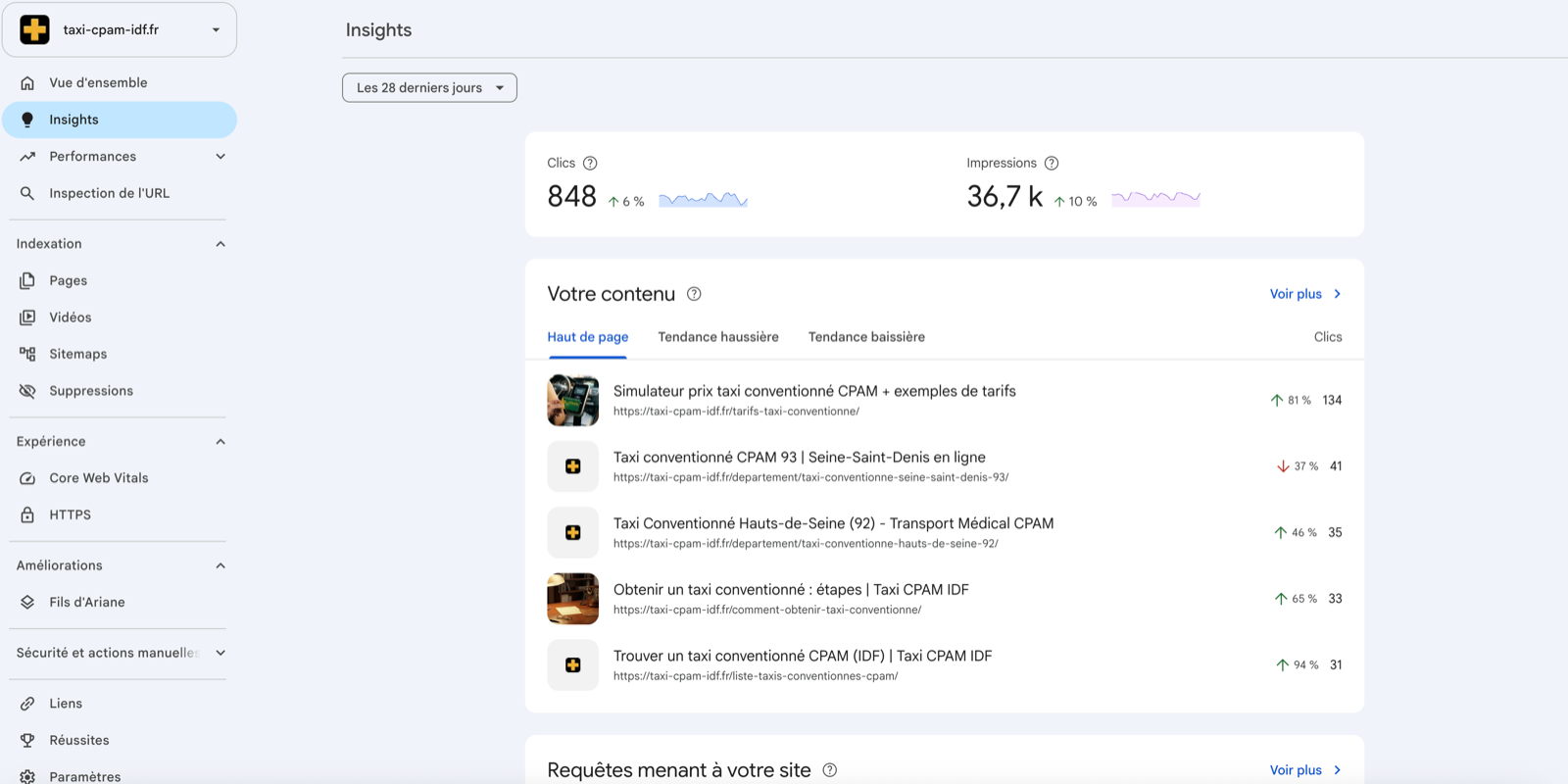
Task: Open Vue d'ensemble home icon
Action: [27, 83]
